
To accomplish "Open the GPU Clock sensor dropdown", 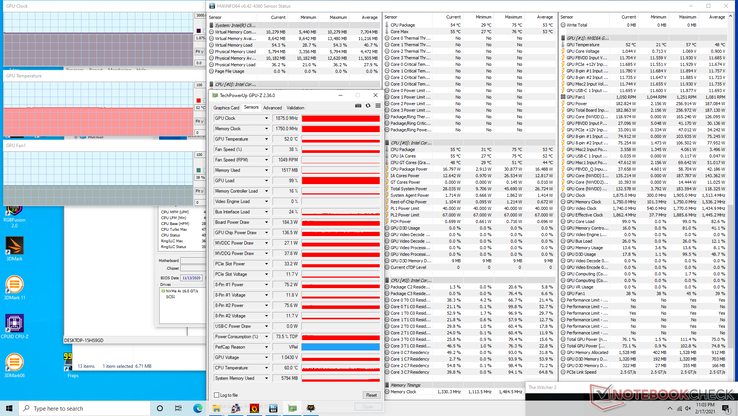I will [x=266, y=118].
